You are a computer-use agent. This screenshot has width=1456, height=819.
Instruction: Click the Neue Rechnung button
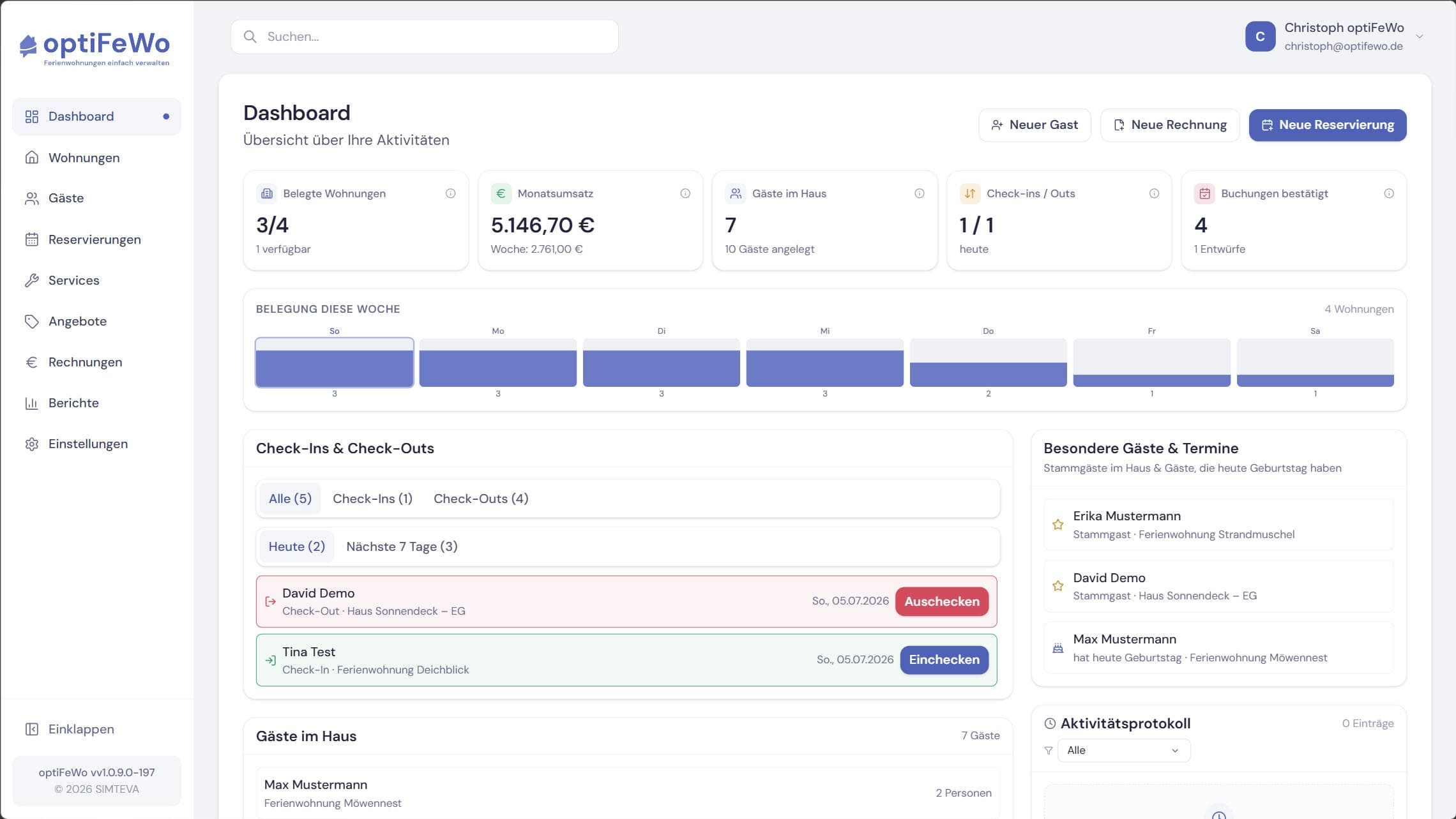(1170, 125)
